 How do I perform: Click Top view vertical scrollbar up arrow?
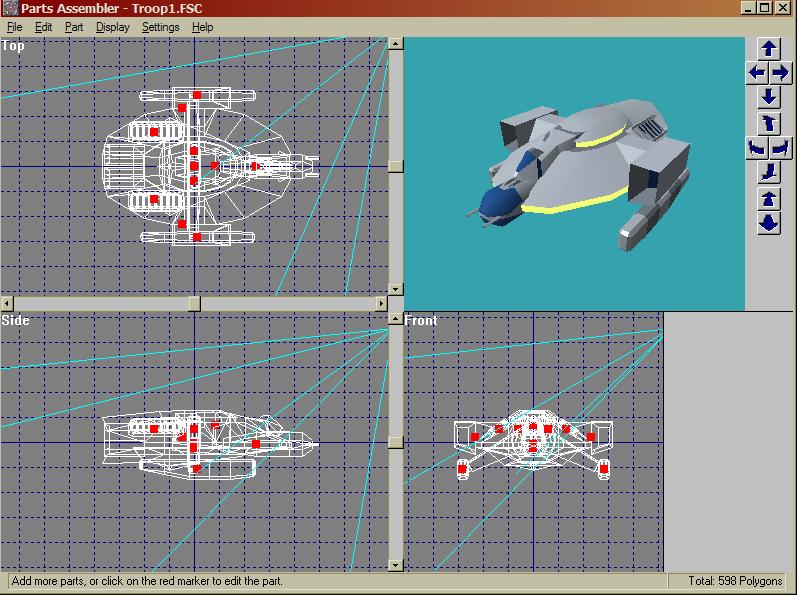396,44
